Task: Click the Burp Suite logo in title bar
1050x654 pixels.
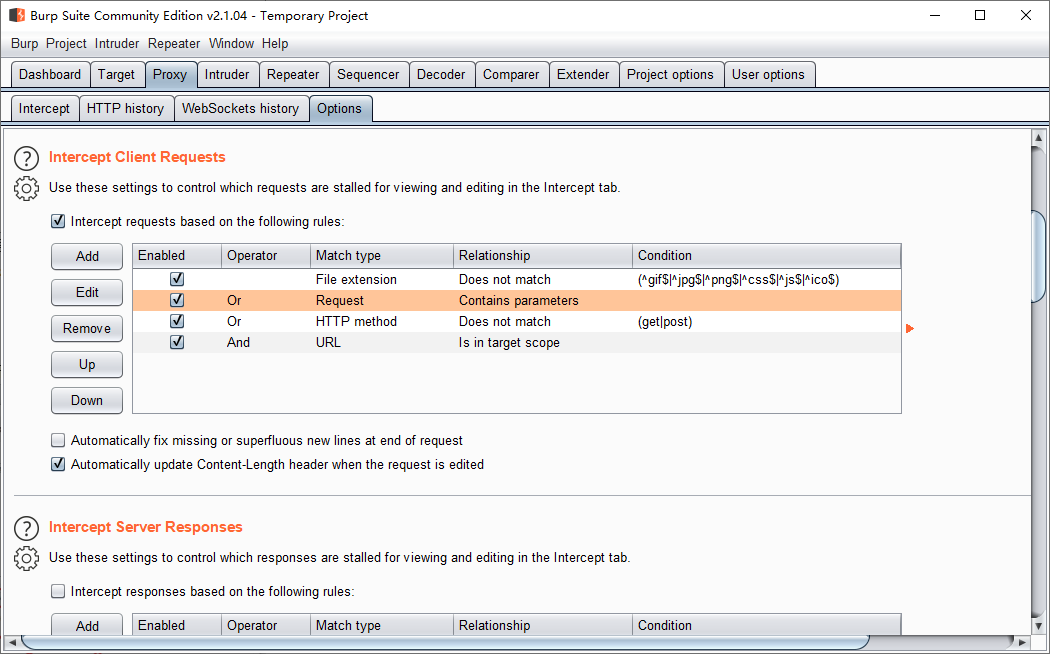Action: click(16, 15)
